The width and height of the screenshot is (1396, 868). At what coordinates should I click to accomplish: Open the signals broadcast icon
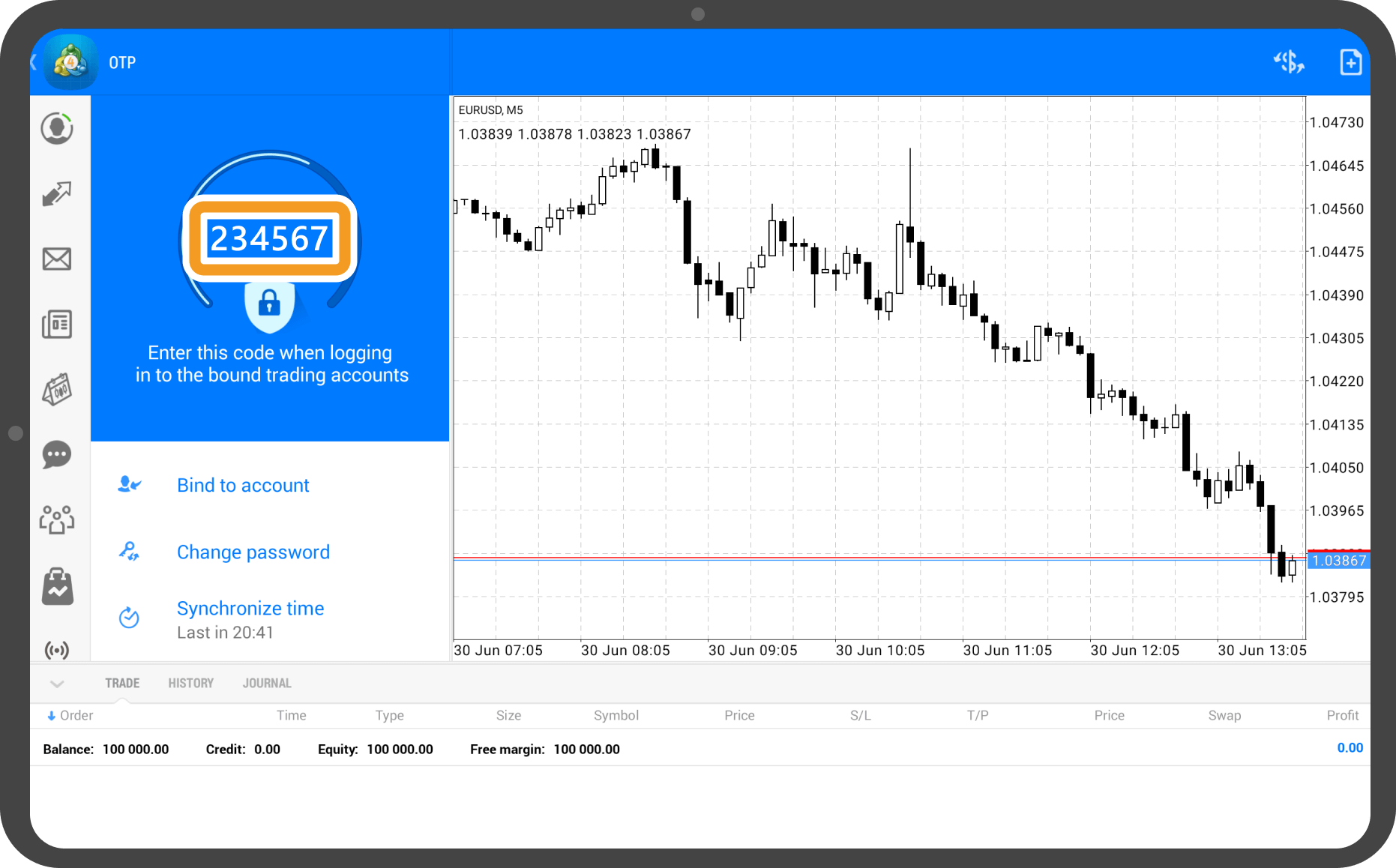coord(57,649)
